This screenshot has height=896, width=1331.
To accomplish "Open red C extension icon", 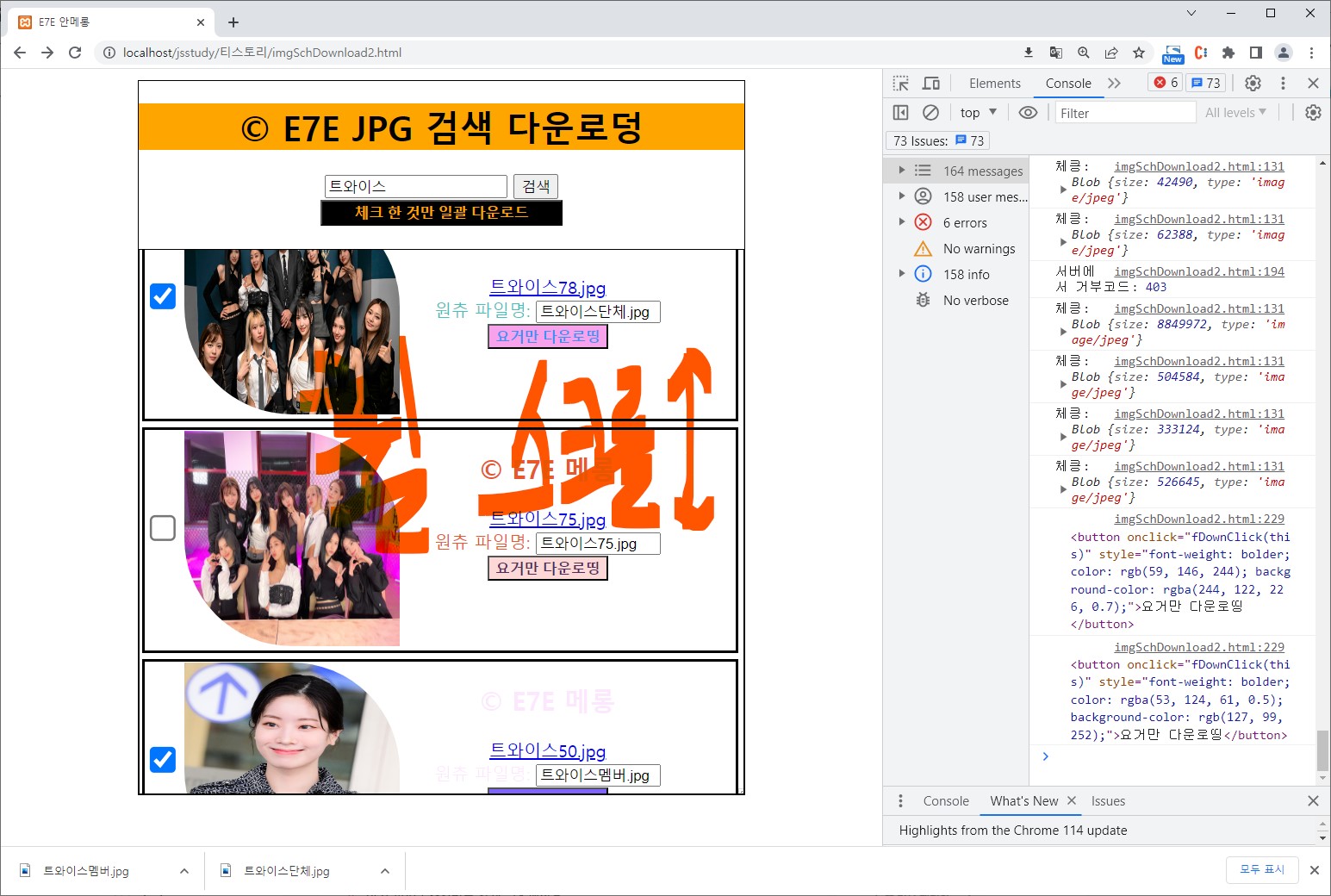I will pos(1201,53).
